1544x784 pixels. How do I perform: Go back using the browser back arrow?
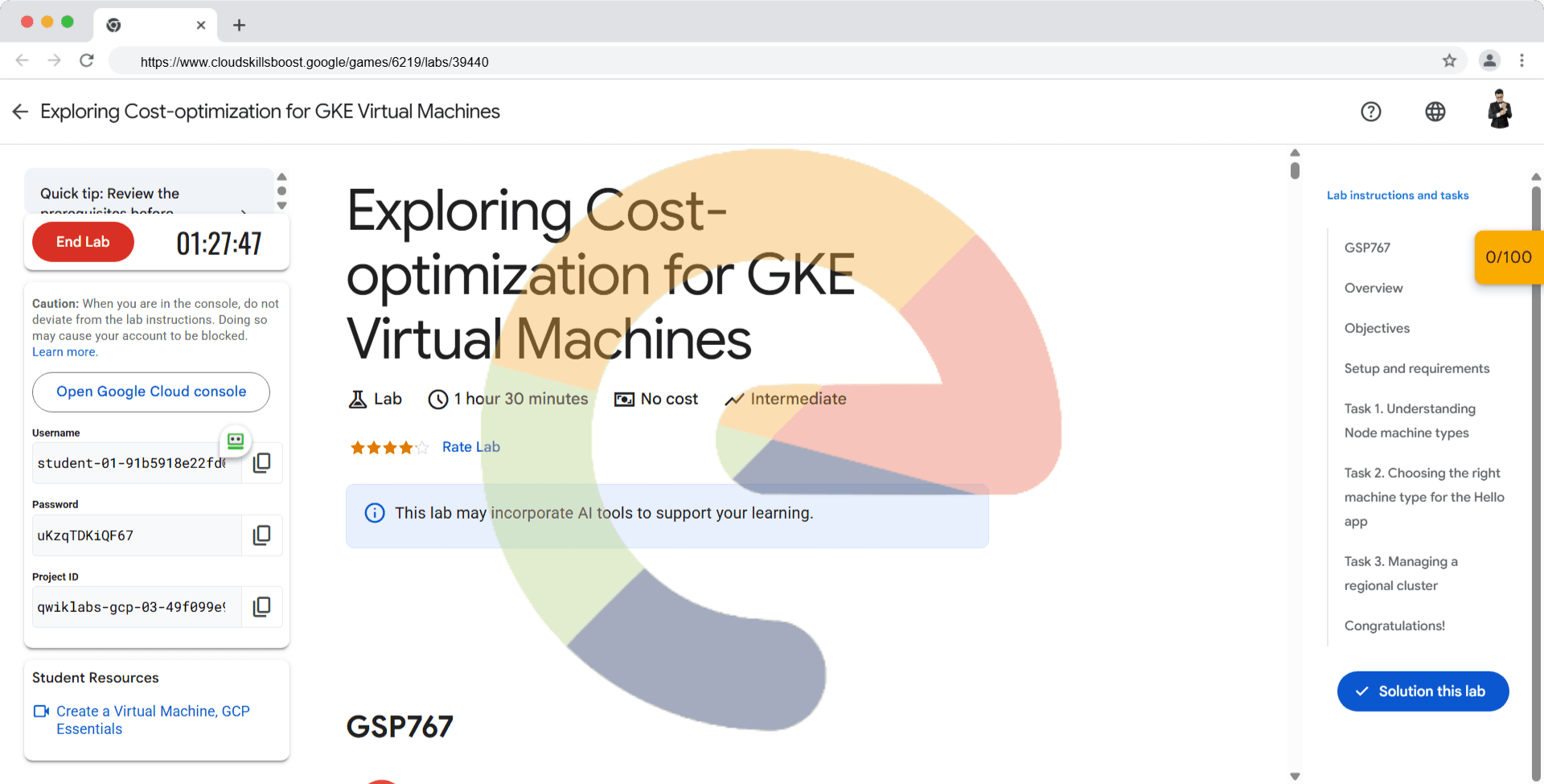(x=23, y=60)
